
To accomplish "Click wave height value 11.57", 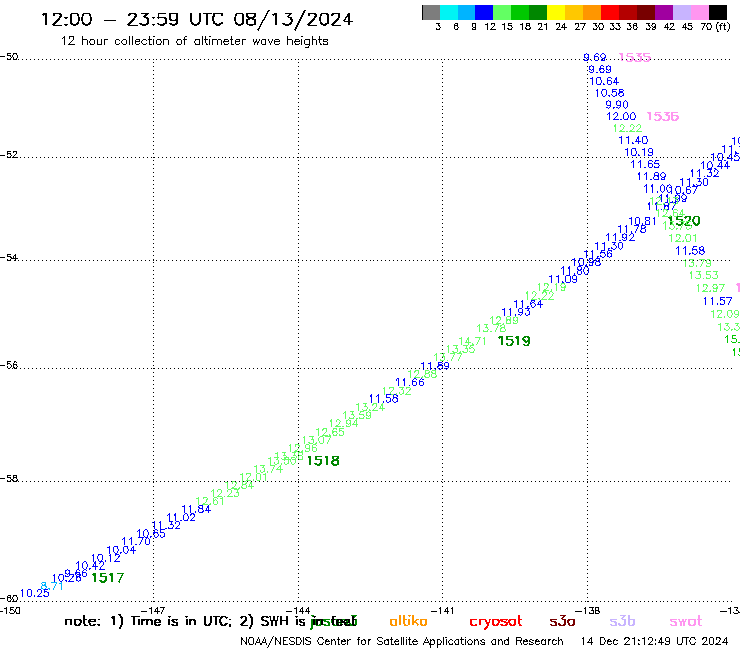I will coord(717,301).
